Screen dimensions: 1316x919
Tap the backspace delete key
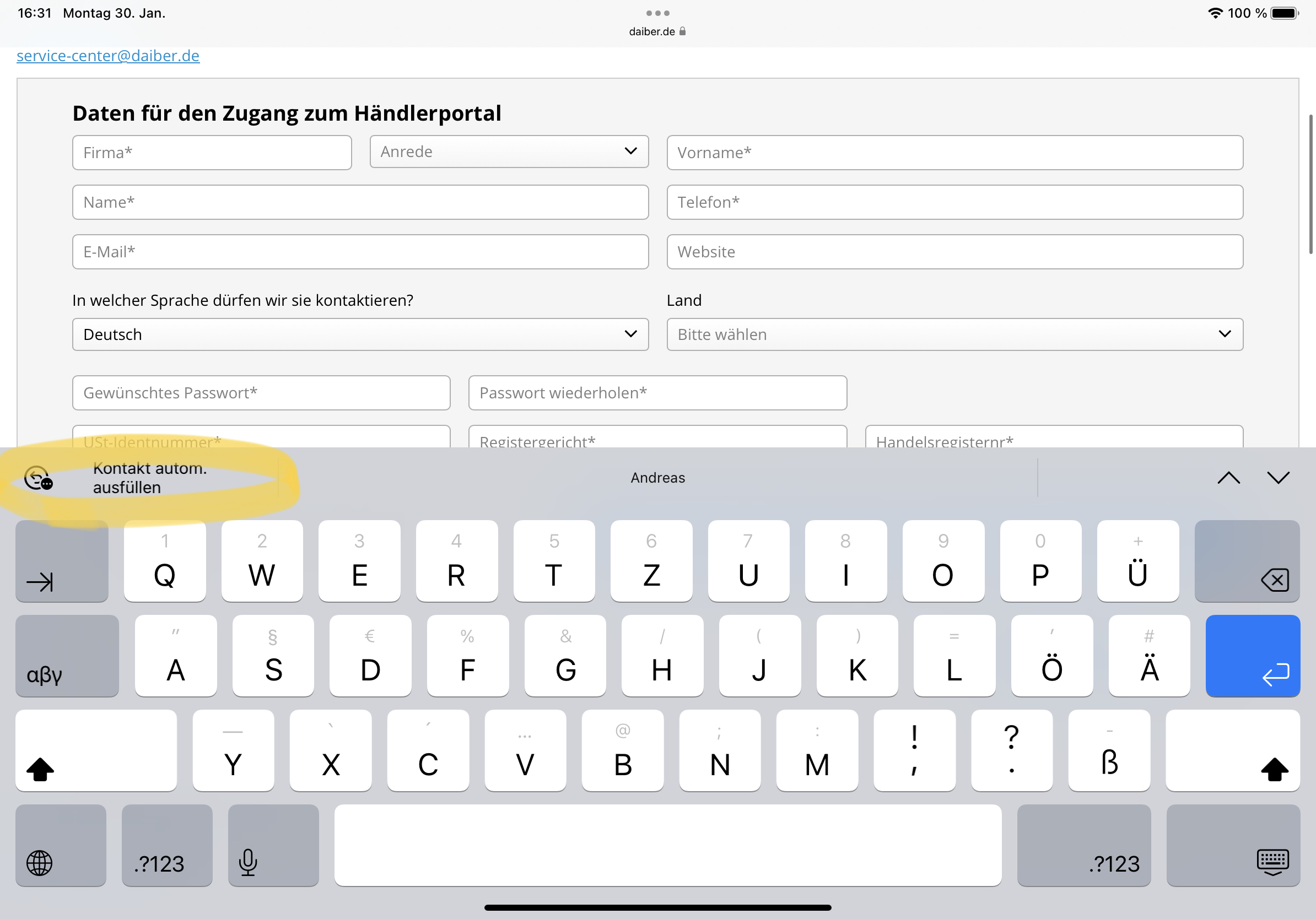coord(1247,561)
